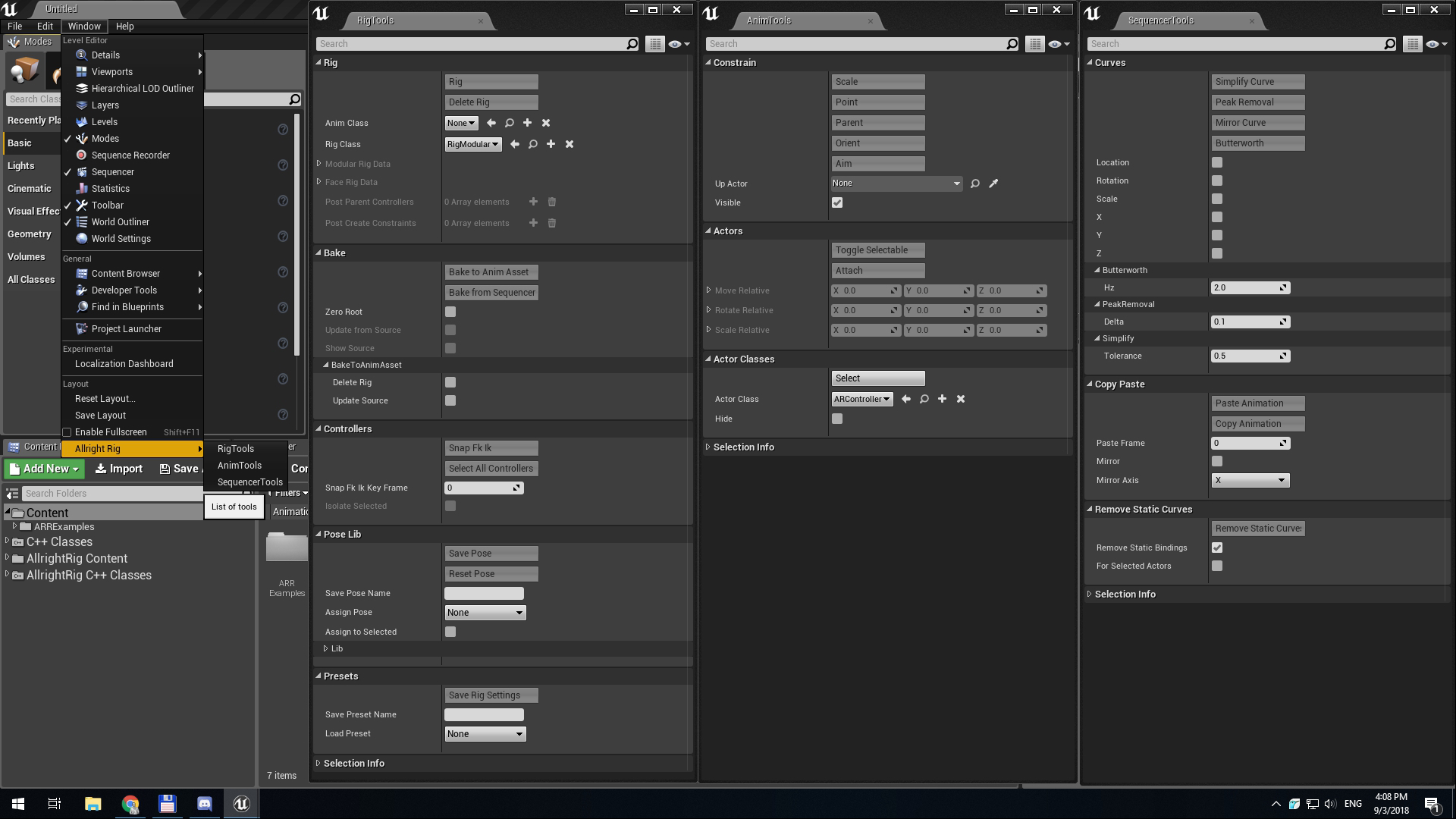Expand the Lib section in Pose Lib
Viewport: 1456px width, 819px height.
coord(327,648)
